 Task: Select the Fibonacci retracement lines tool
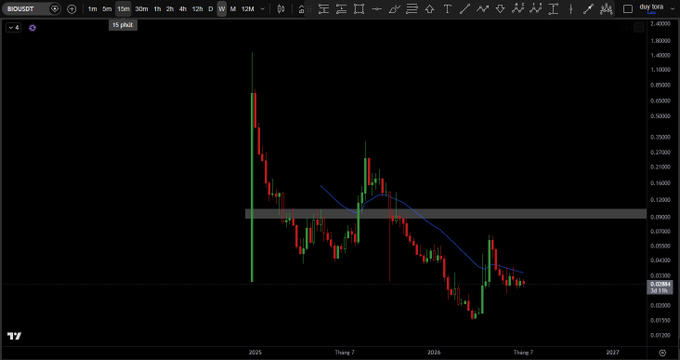[x=412, y=9]
